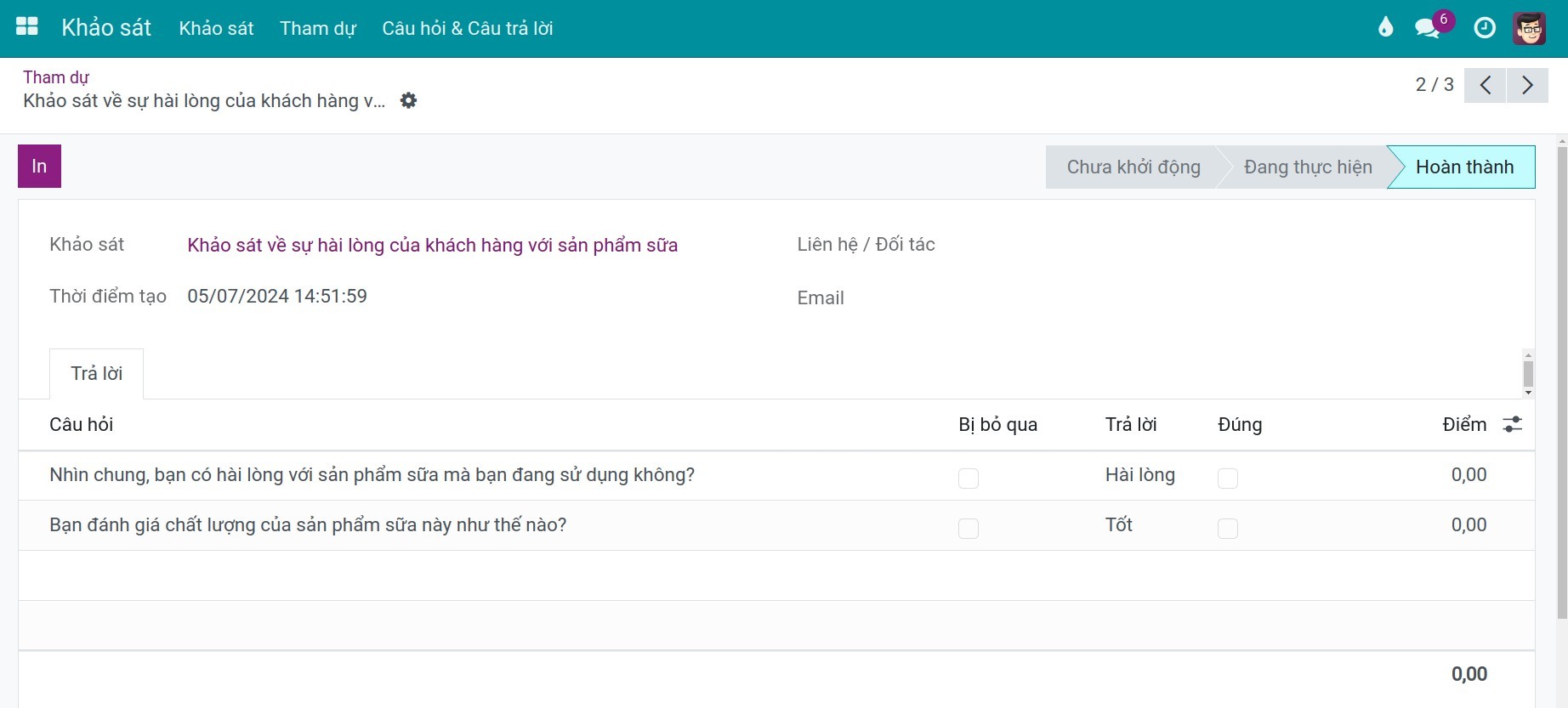Open 'Câu hỏi & Câu trả lời' menu
The image size is (1568, 708).
(468, 28)
